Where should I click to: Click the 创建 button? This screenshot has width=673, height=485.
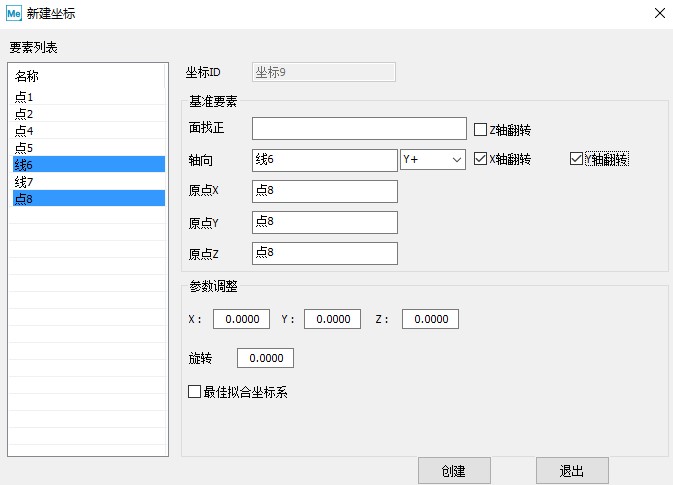point(454,471)
